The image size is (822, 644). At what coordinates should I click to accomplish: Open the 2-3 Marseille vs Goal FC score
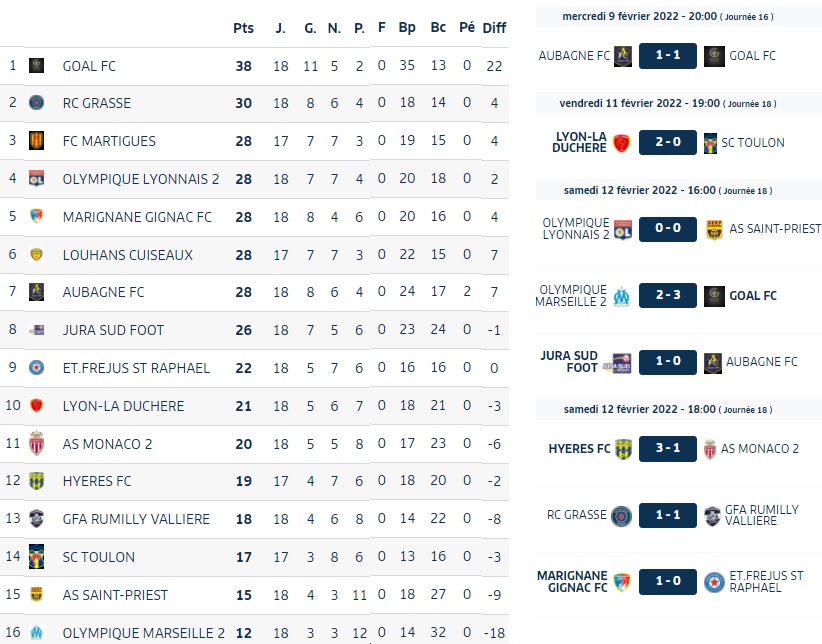[x=668, y=295]
